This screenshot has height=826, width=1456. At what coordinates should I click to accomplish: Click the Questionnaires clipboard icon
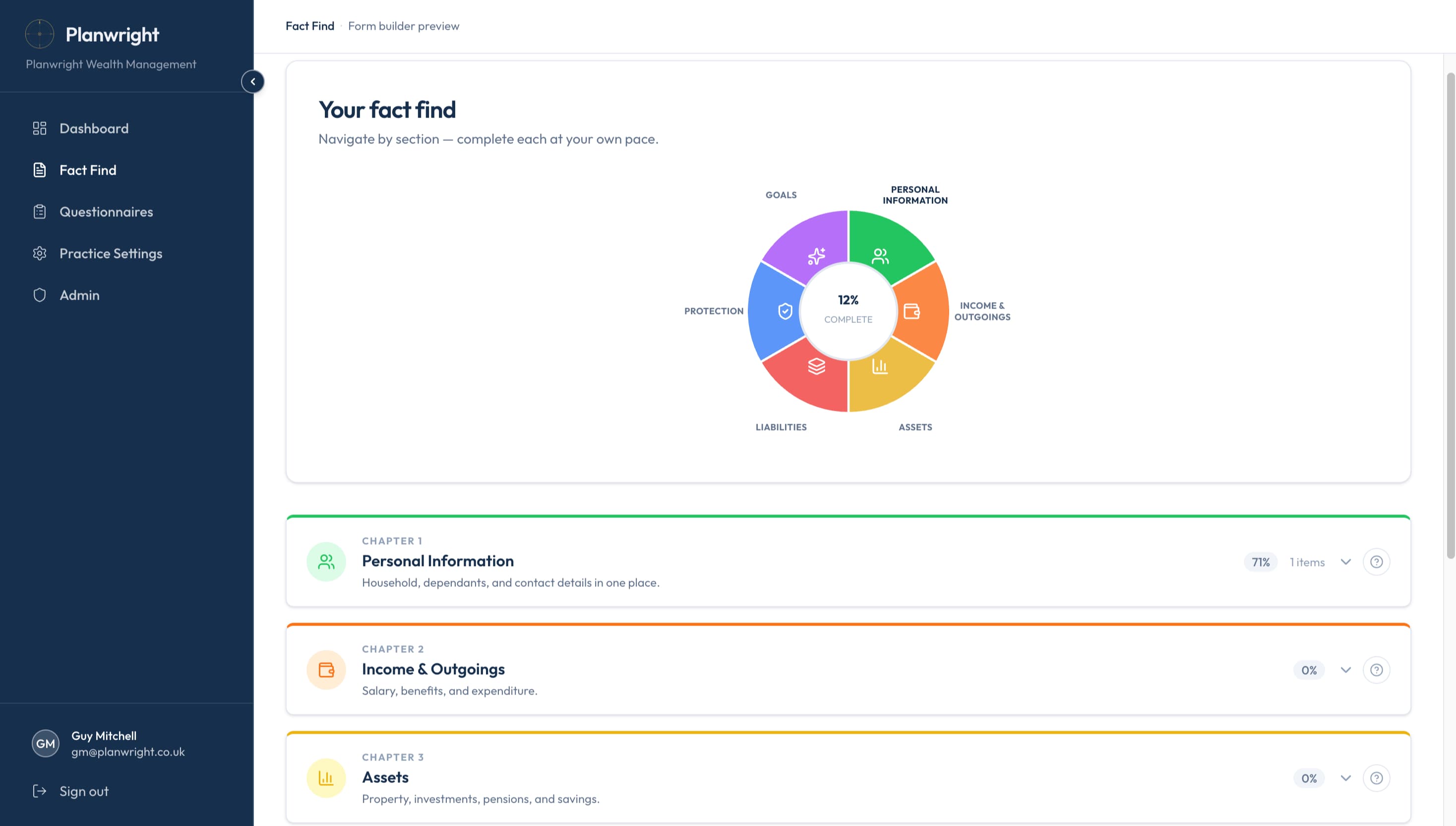pos(40,212)
